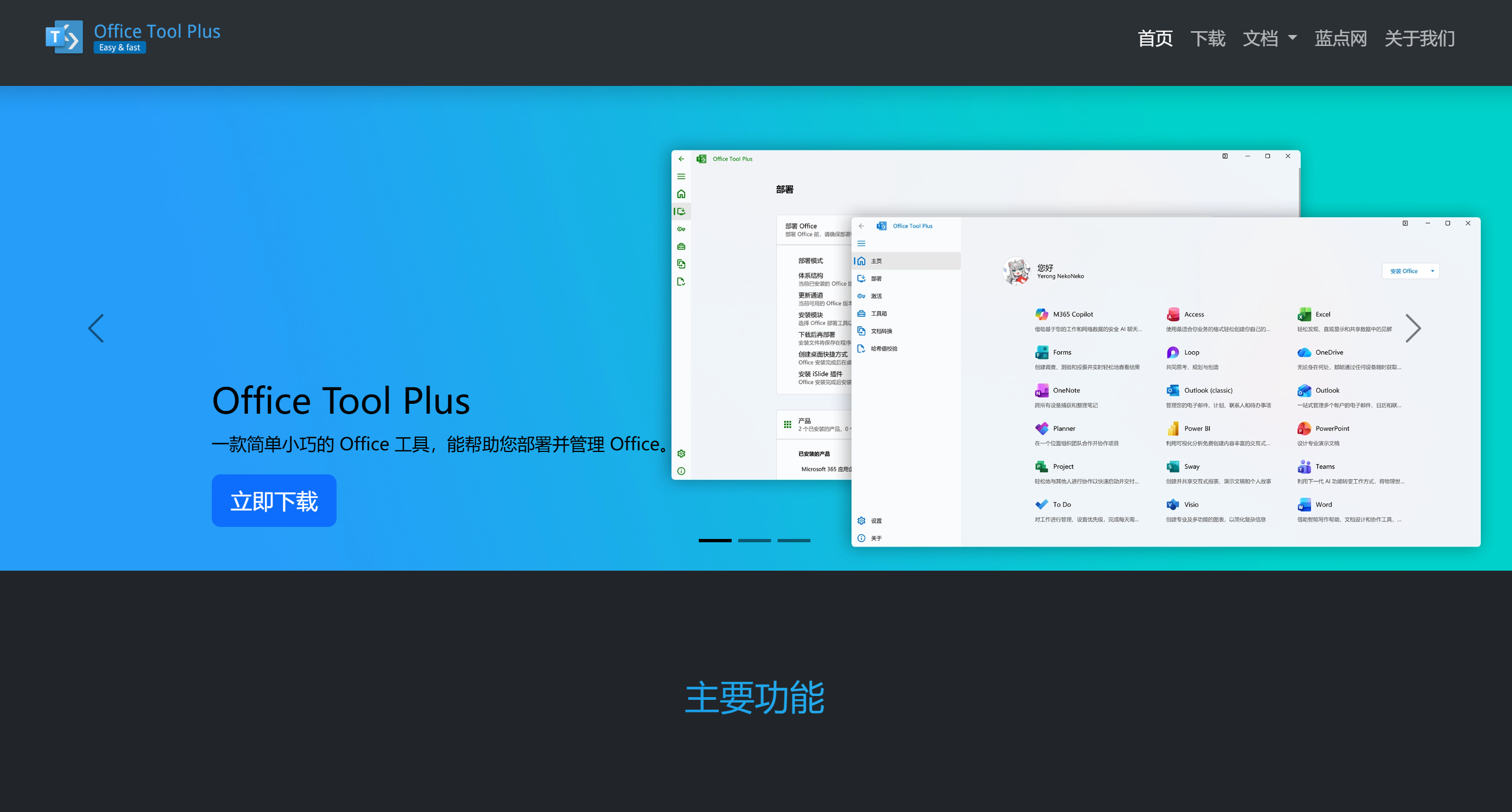The image size is (1512, 812).
Task: Click the 体系结构 row in rear window
Action: 824,280
